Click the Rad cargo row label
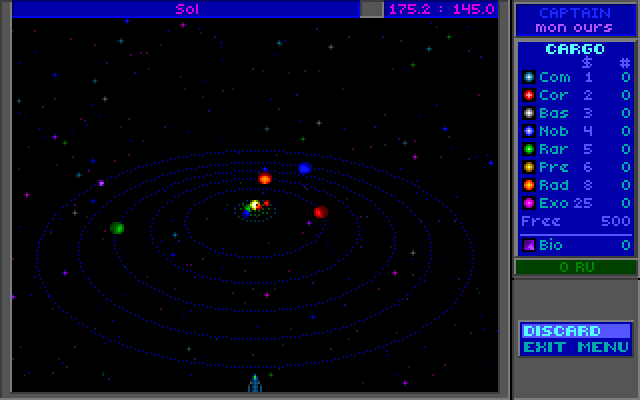 [554, 185]
